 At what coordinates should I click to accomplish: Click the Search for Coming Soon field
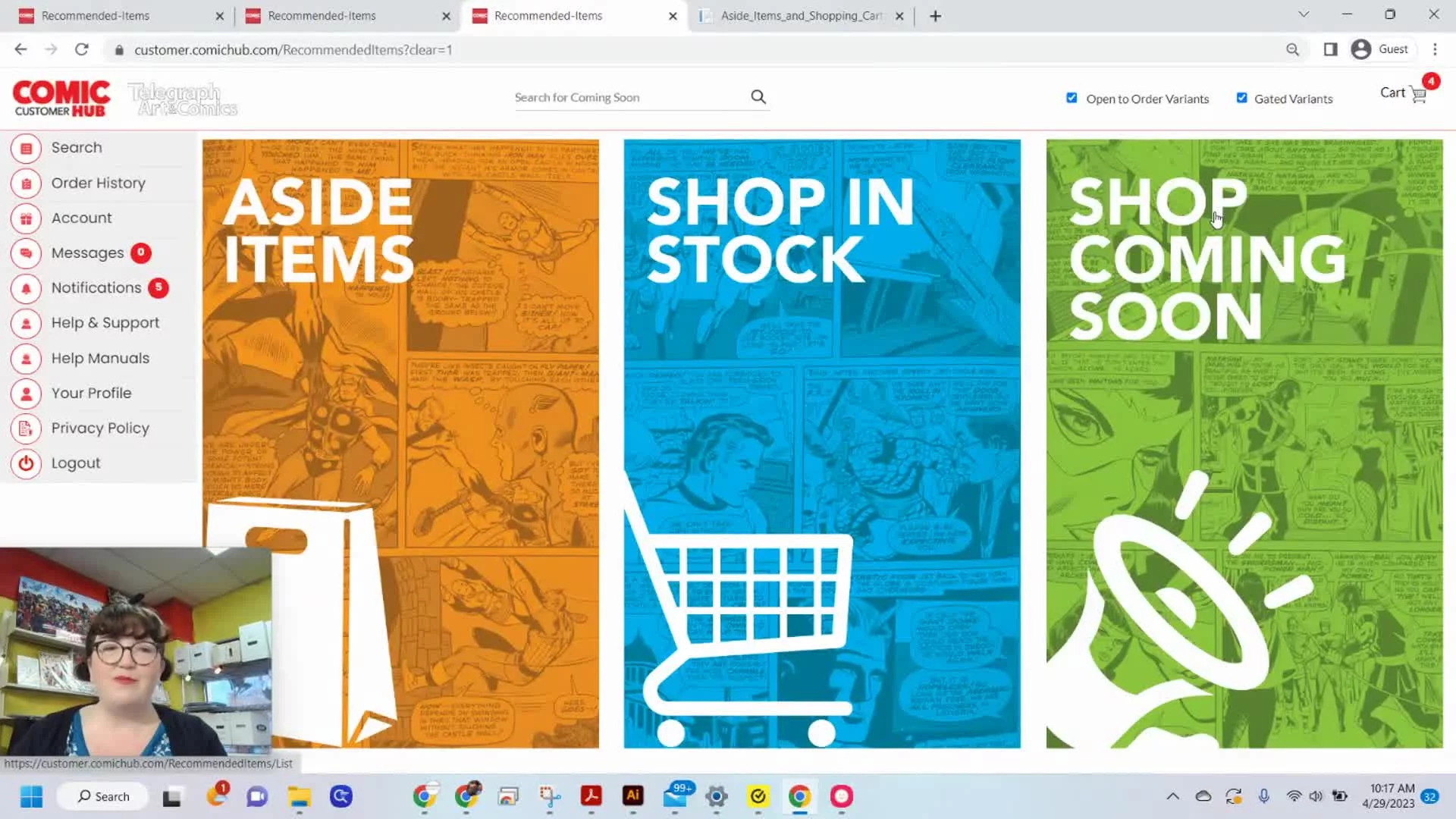(x=629, y=97)
